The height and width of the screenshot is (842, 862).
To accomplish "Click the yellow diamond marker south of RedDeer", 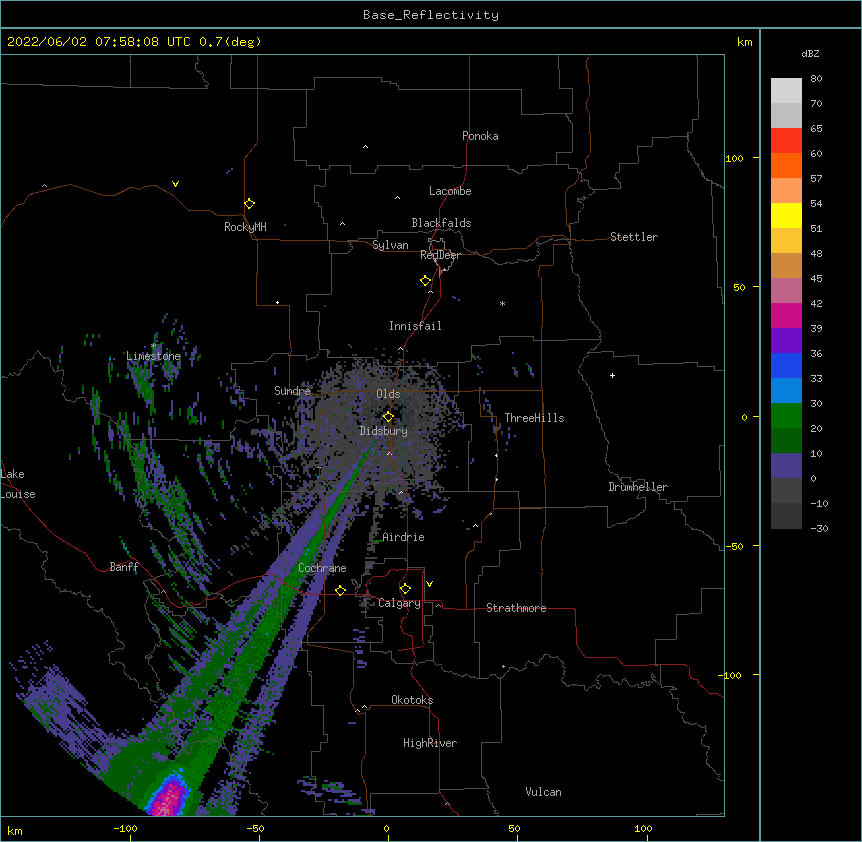I will (x=426, y=281).
